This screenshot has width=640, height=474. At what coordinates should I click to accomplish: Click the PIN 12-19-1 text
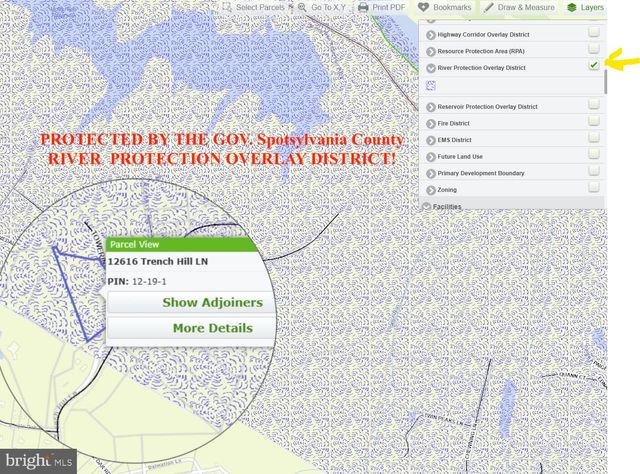[137, 282]
